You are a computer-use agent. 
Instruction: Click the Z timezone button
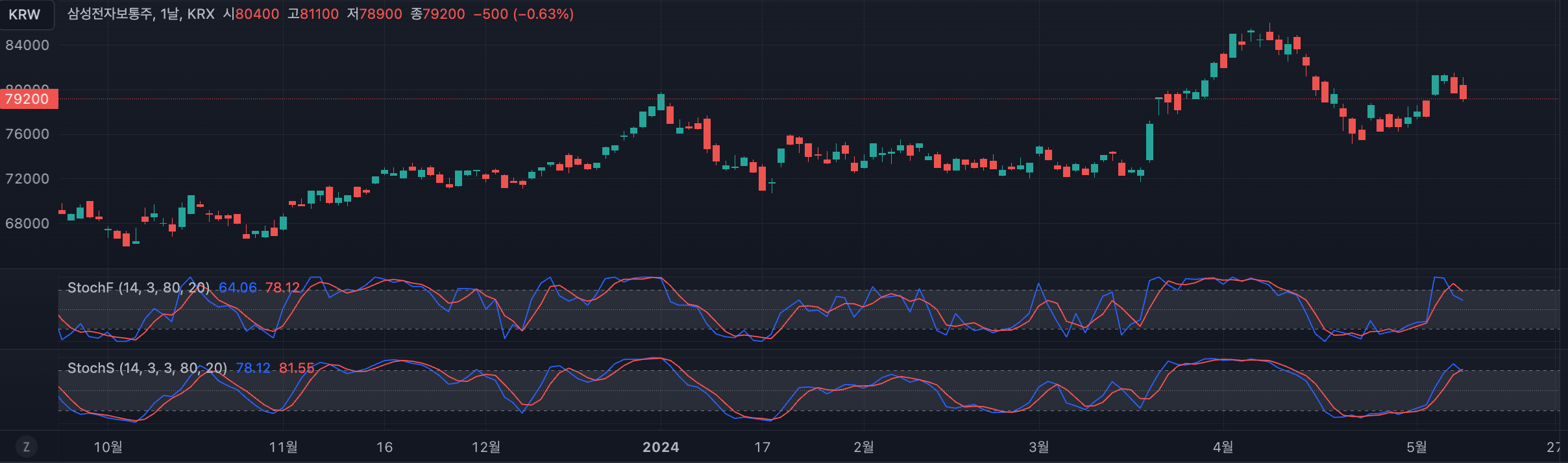(x=27, y=447)
